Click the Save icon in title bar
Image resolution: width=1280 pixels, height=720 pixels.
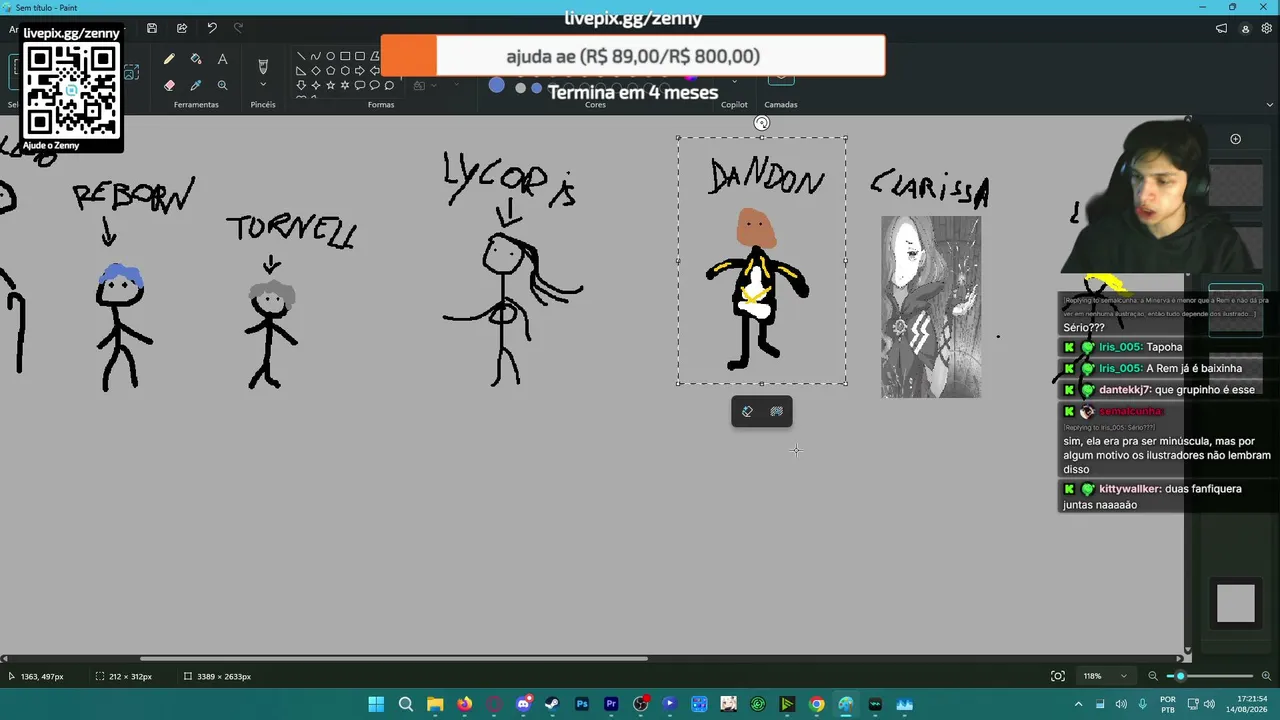click(x=152, y=28)
